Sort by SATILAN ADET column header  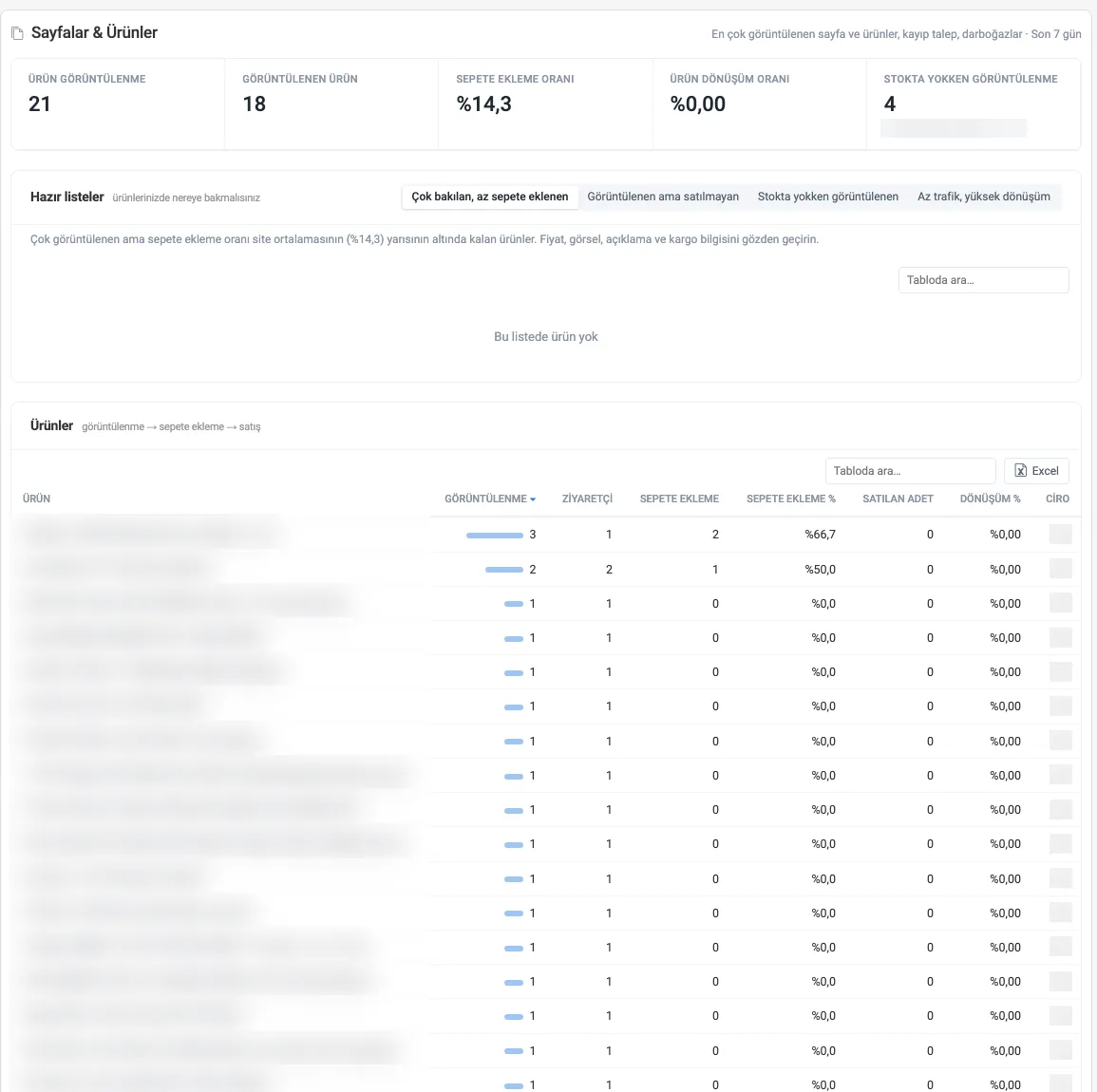(898, 499)
